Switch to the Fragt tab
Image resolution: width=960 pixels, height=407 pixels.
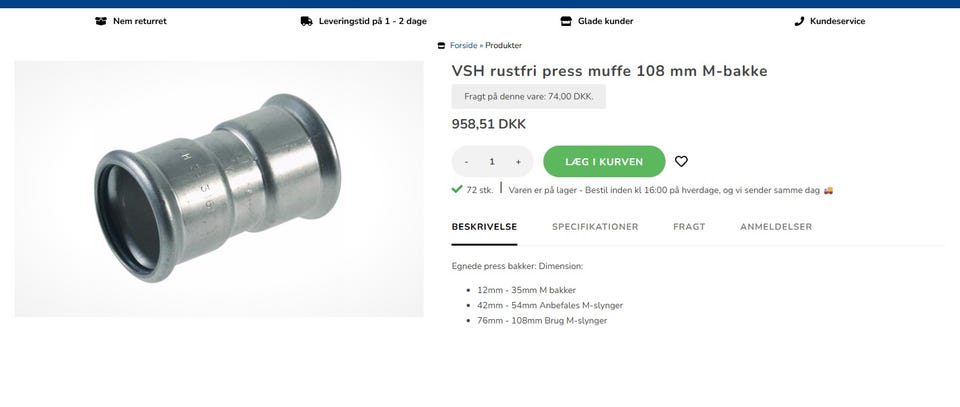tap(689, 227)
